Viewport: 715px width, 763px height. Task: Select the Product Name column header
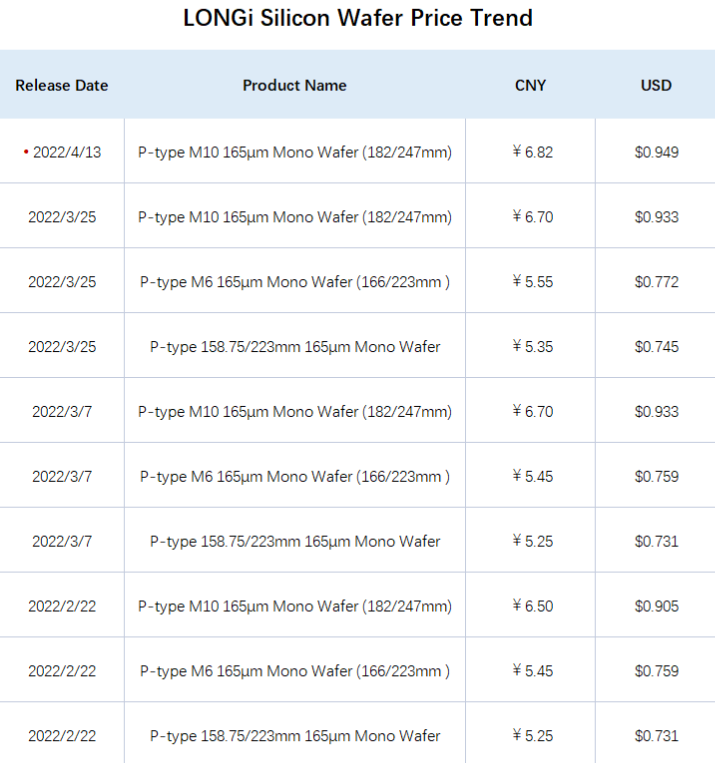coord(294,86)
